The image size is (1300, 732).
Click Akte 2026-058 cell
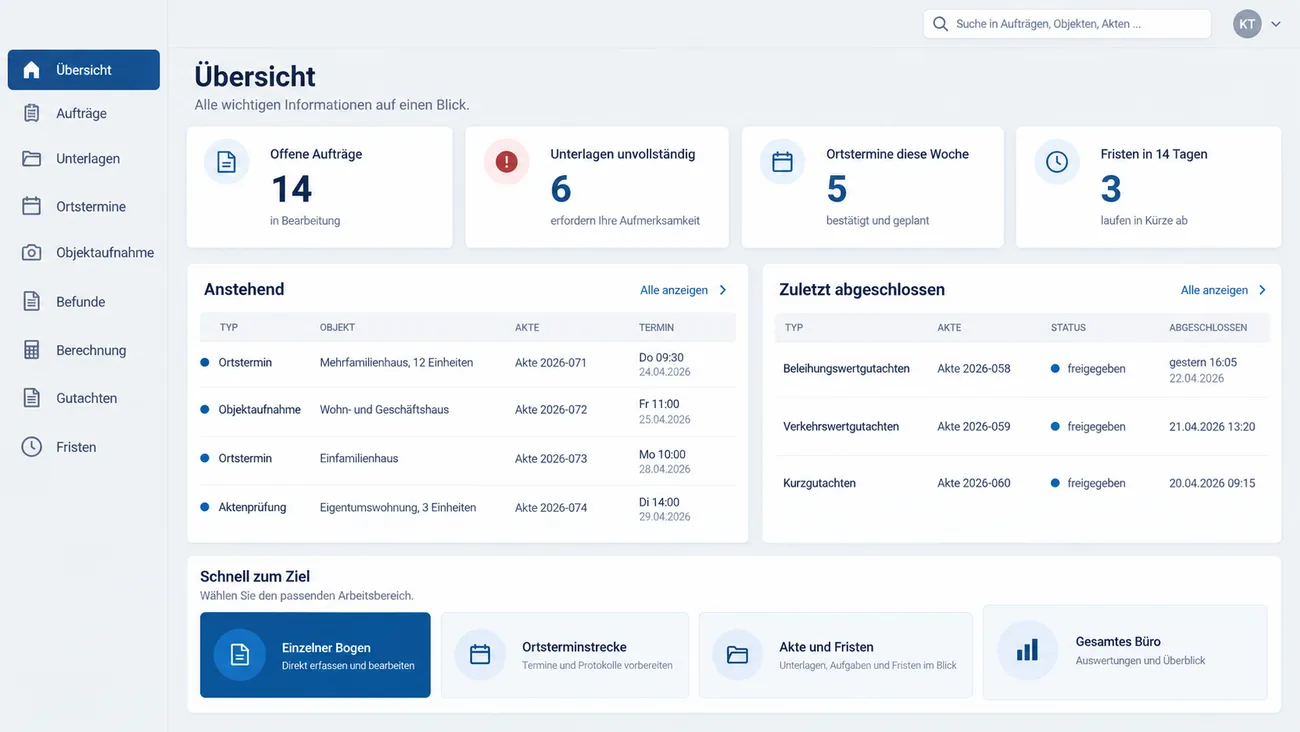[x=974, y=369]
